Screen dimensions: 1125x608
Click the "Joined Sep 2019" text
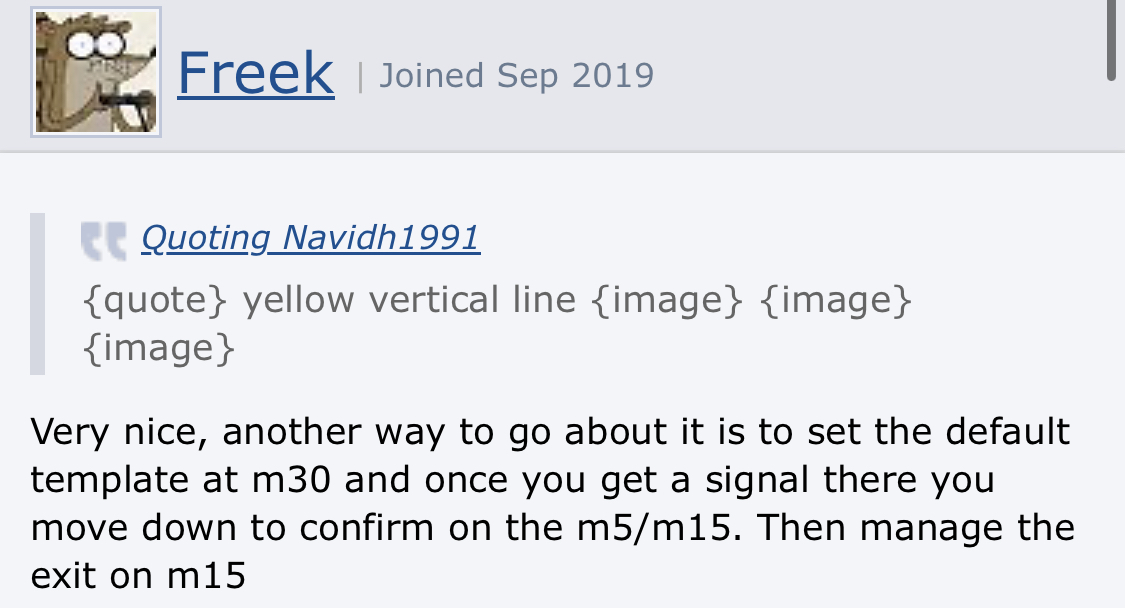[x=516, y=75]
